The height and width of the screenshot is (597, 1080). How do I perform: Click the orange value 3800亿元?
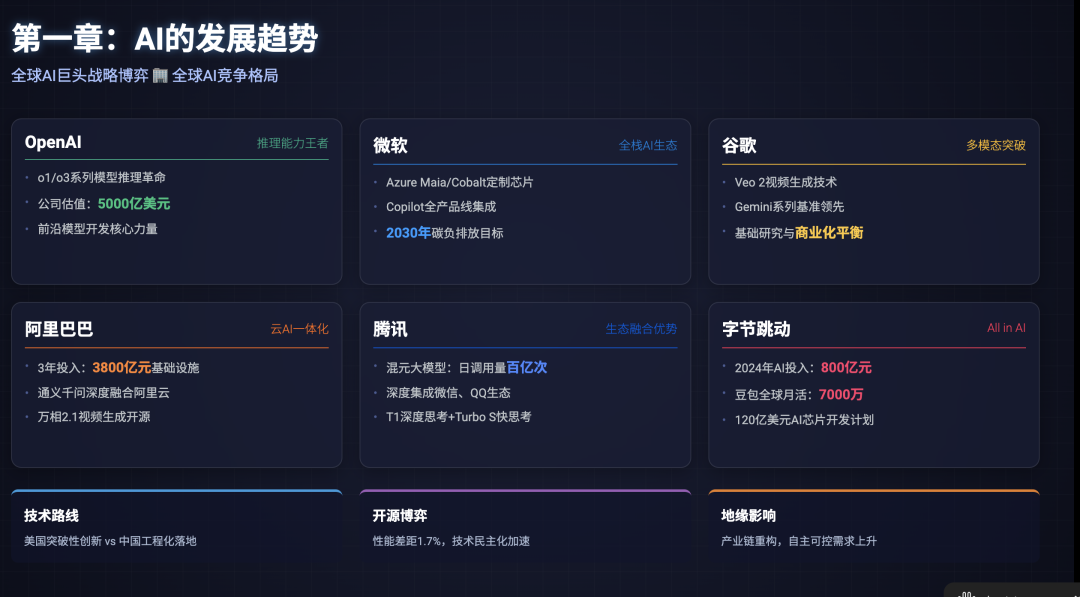click(x=122, y=368)
